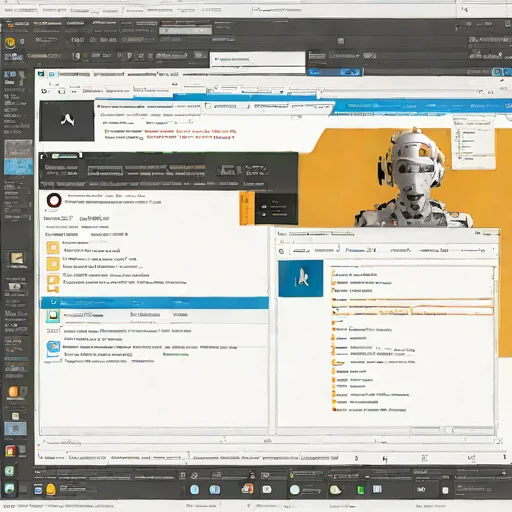The height and width of the screenshot is (512, 512).
Task: Click the horizontal scrollbar under the left panel
Action: point(154,431)
